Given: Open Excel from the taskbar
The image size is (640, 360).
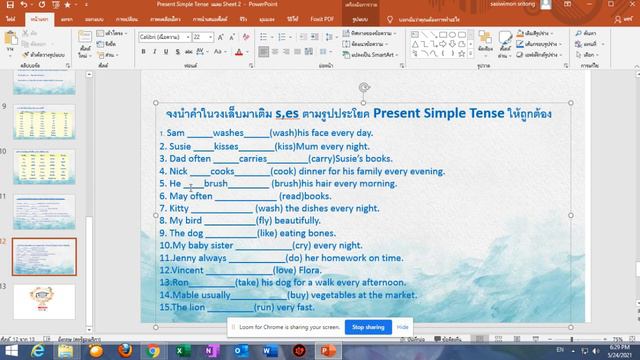Looking at the screenshot, I should pos(182,351).
